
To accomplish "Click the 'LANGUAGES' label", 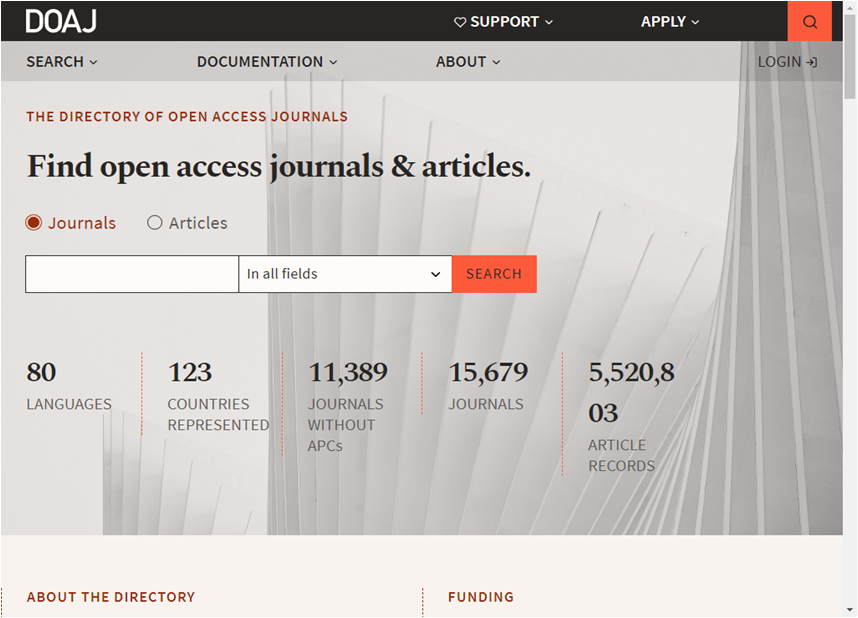I will (x=69, y=404).
